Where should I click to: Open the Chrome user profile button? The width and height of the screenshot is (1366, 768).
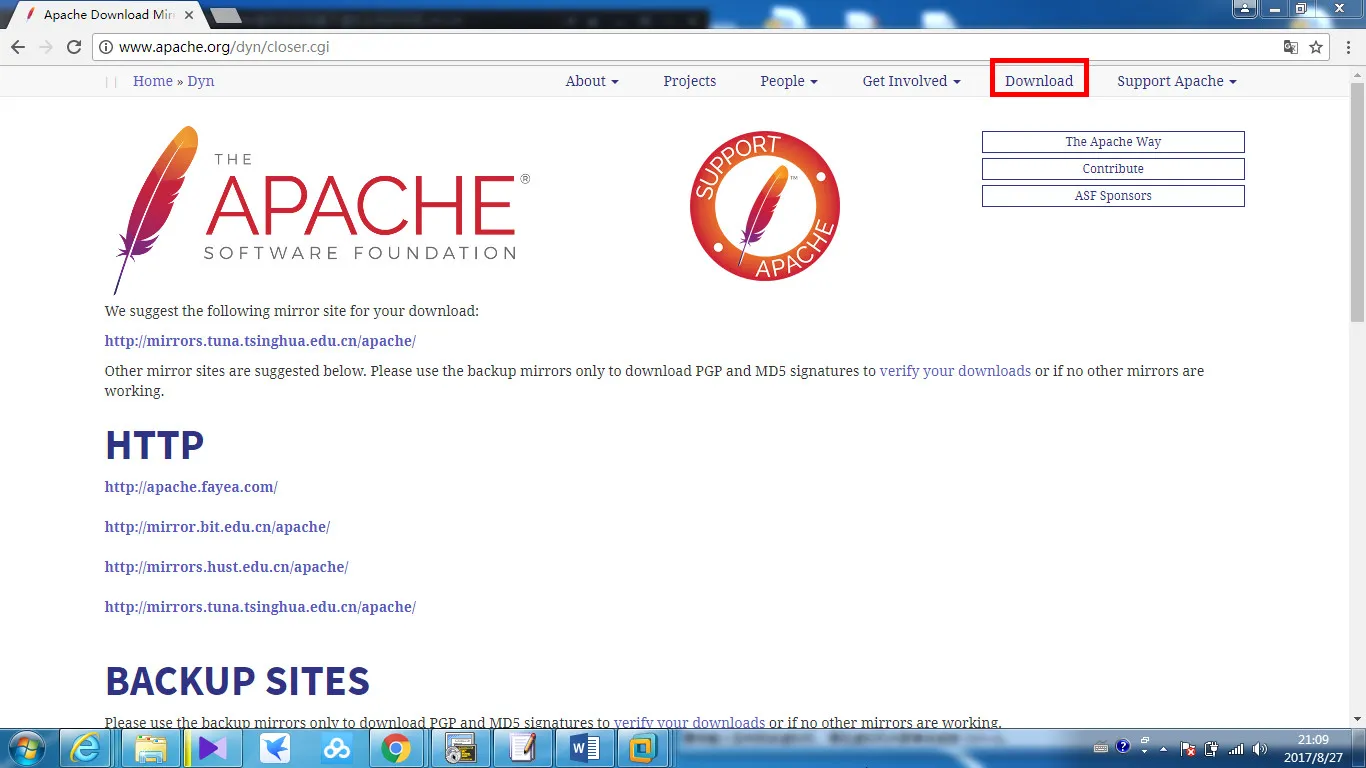click(1244, 8)
